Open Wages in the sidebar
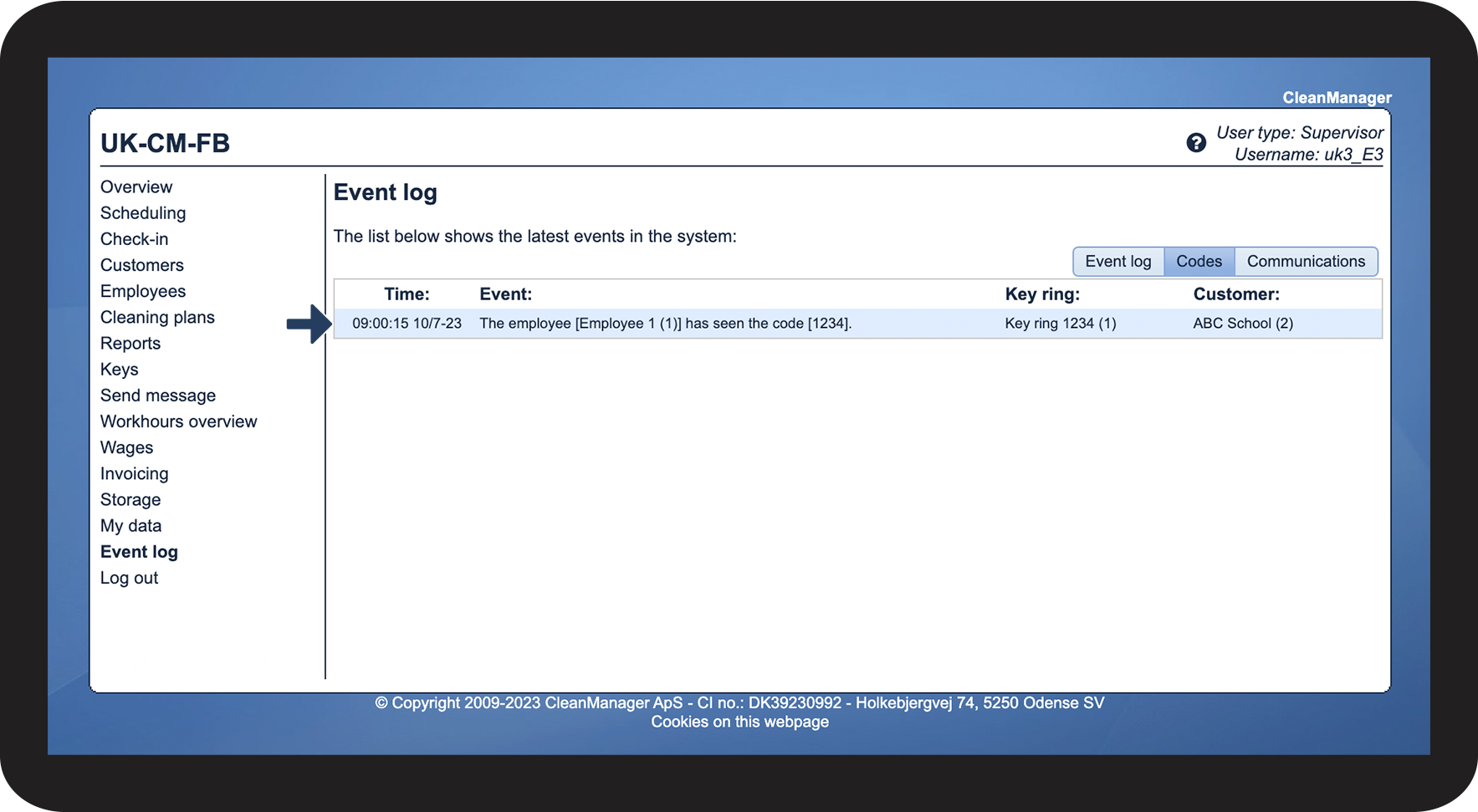 tap(127, 447)
